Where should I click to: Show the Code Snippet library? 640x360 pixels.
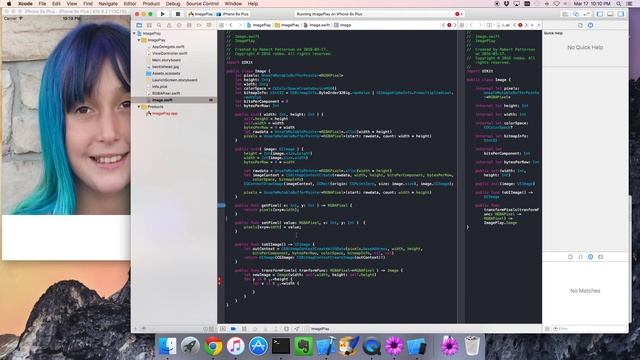[x=580, y=257]
